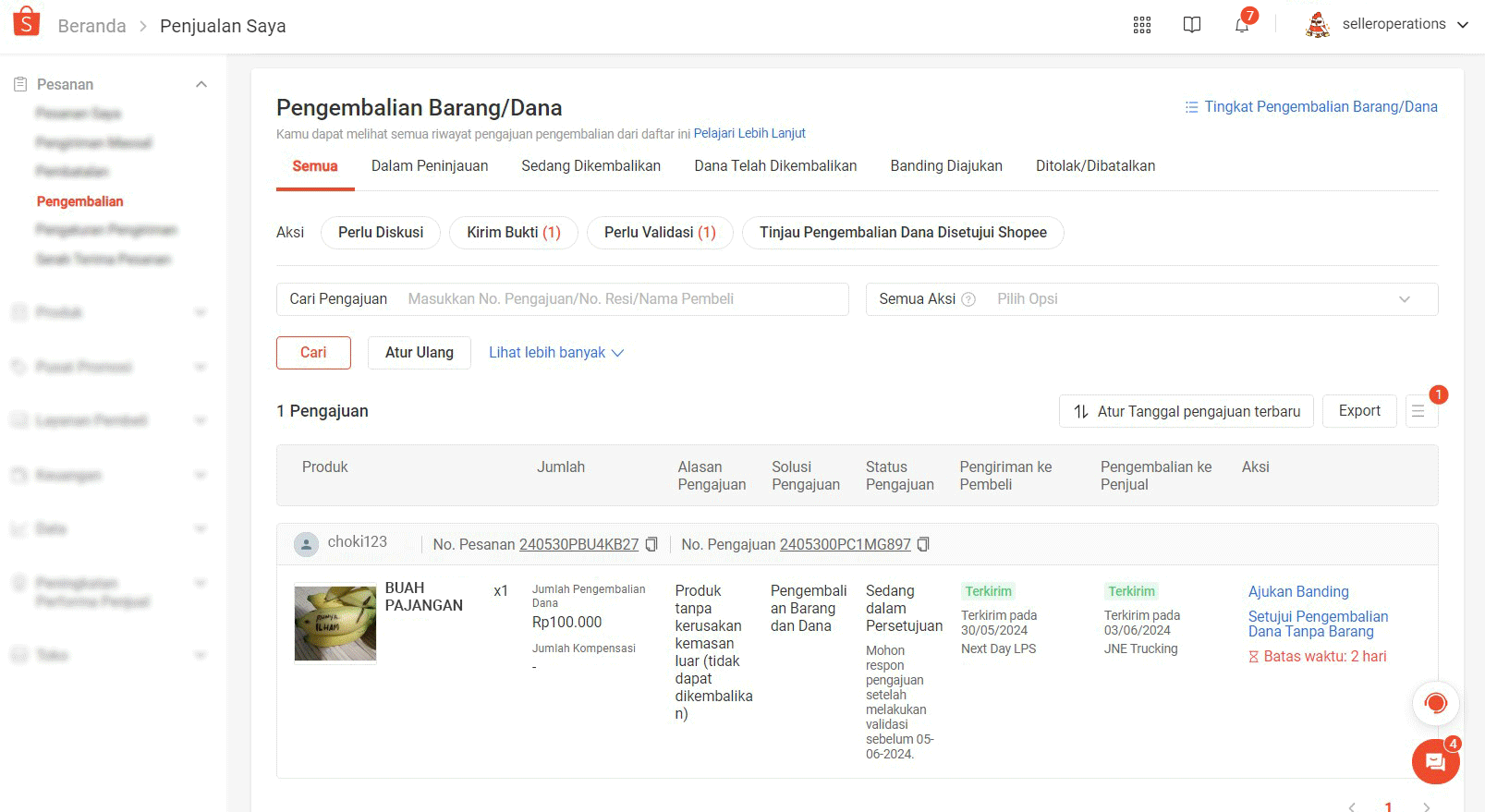The width and height of the screenshot is (1485, 812).
Task: Click the column list settings icon
Action: coord(1418,411)
